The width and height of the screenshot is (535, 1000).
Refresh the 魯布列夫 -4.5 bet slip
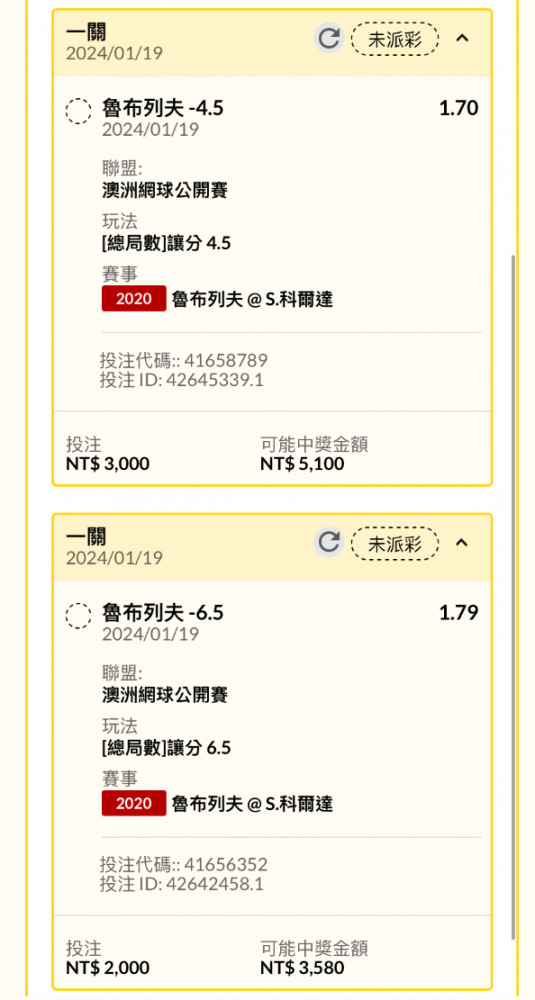point(328,39)
